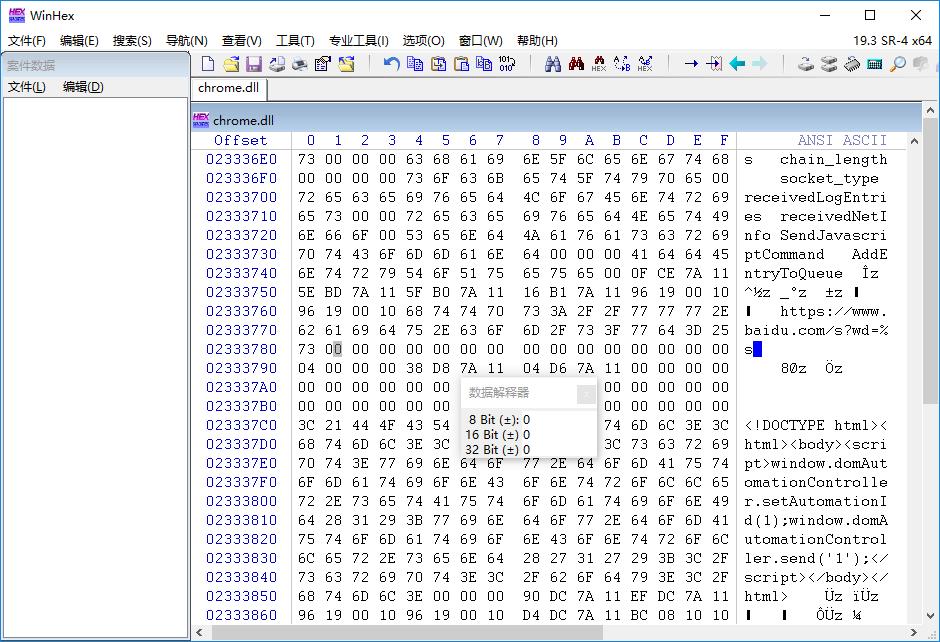The width and height of the screenshot is (940, 642).
Task: Click the '16 Bit (±) 0' interpreter value
Action: (498, 435)
